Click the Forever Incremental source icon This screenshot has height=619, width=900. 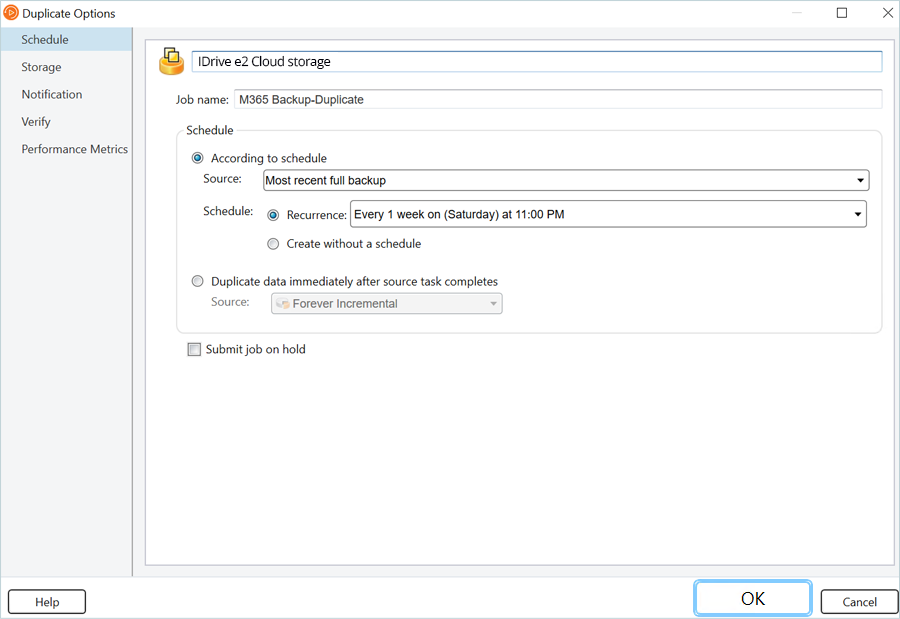pyautogui.click(x=283, y=304)
